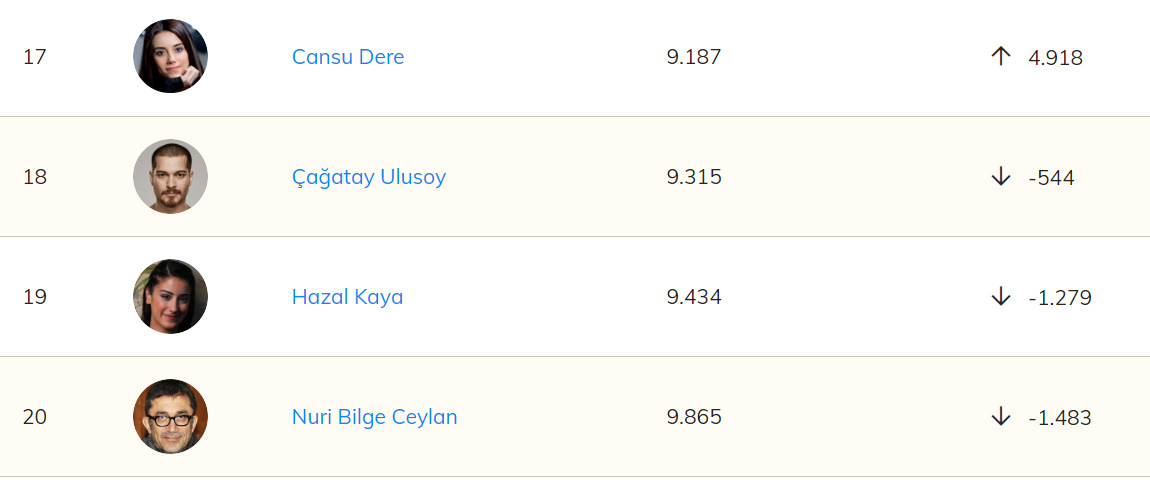Click rank number 19
Screen dimensions: 1150x480
tap(35, 297)
